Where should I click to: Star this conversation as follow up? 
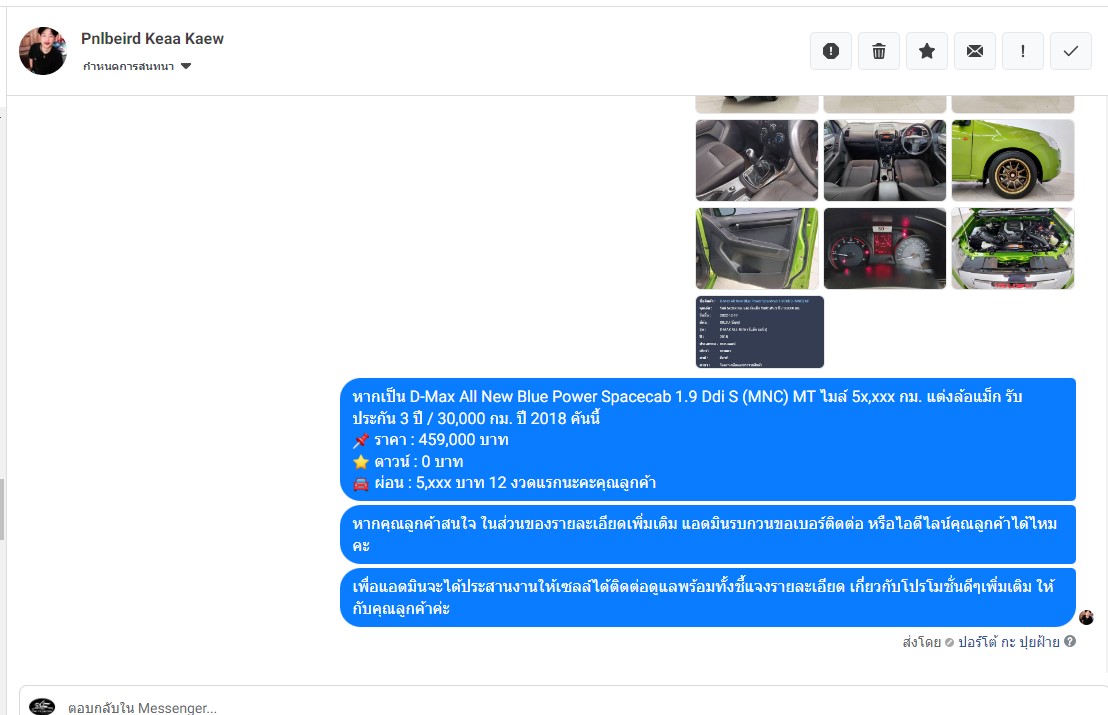tap(927, 51)
